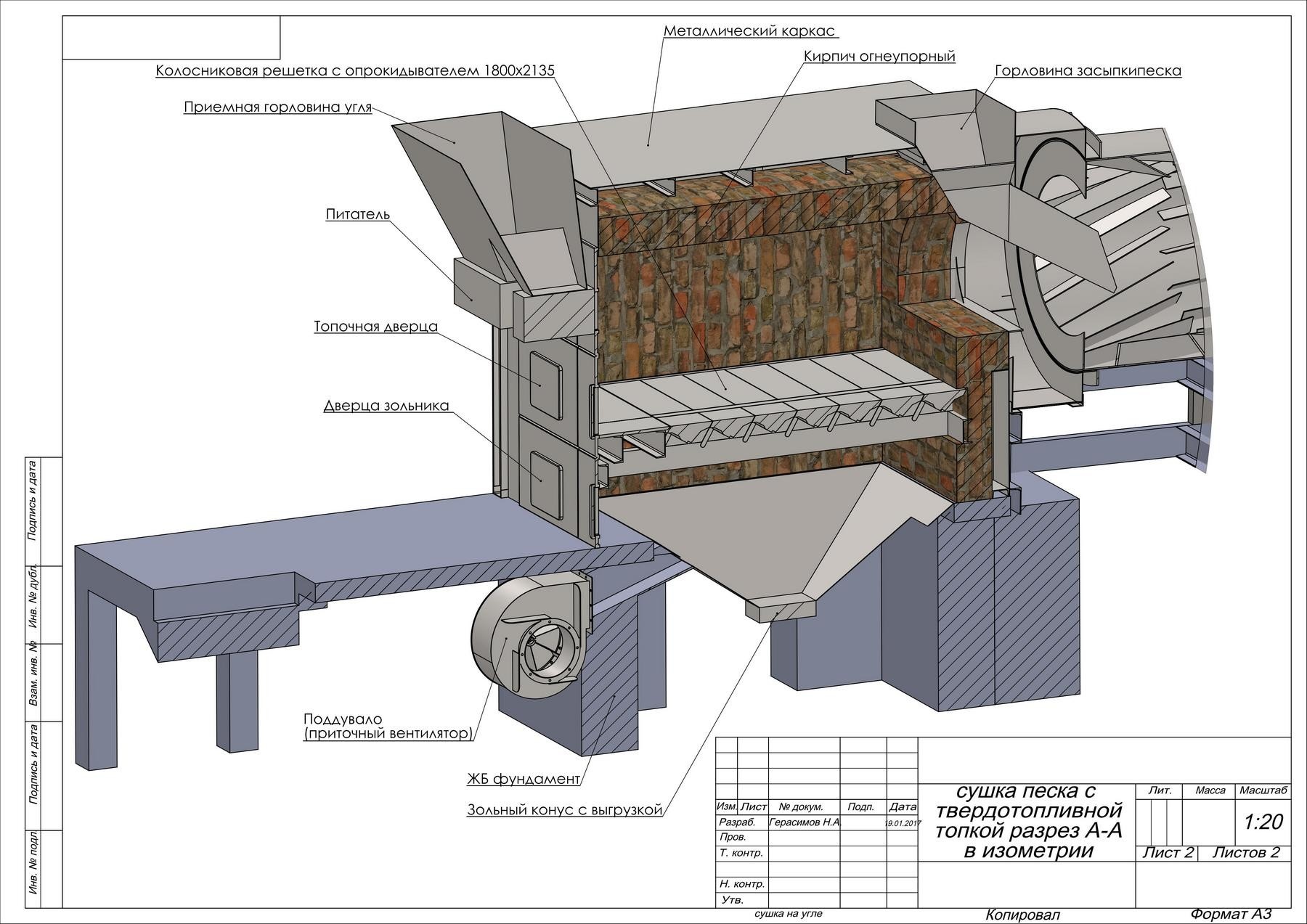Click the scale value 1:20 cell

click(x=1263, y=822)
